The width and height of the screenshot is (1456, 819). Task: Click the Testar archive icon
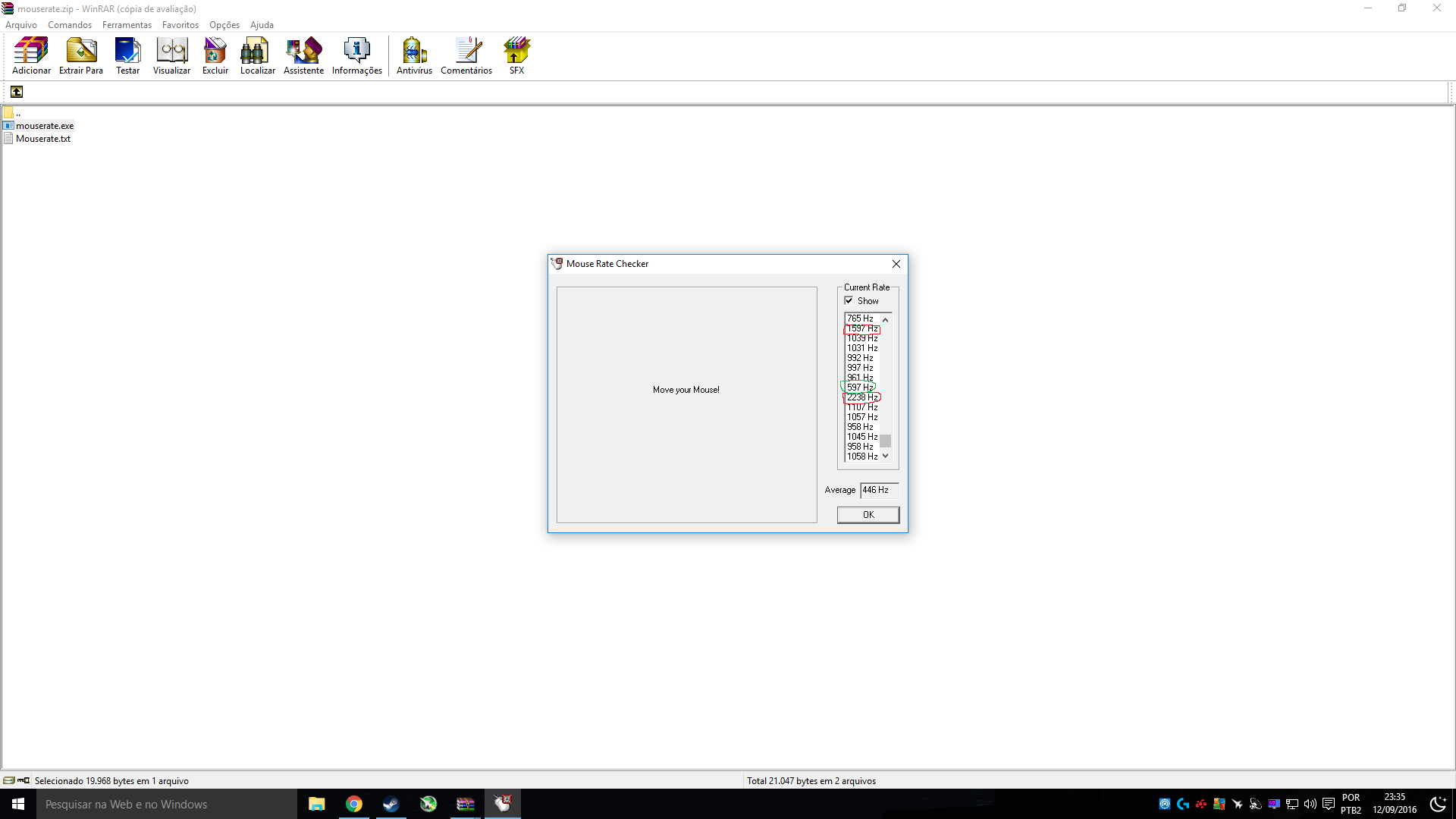(x=127, y=56)
